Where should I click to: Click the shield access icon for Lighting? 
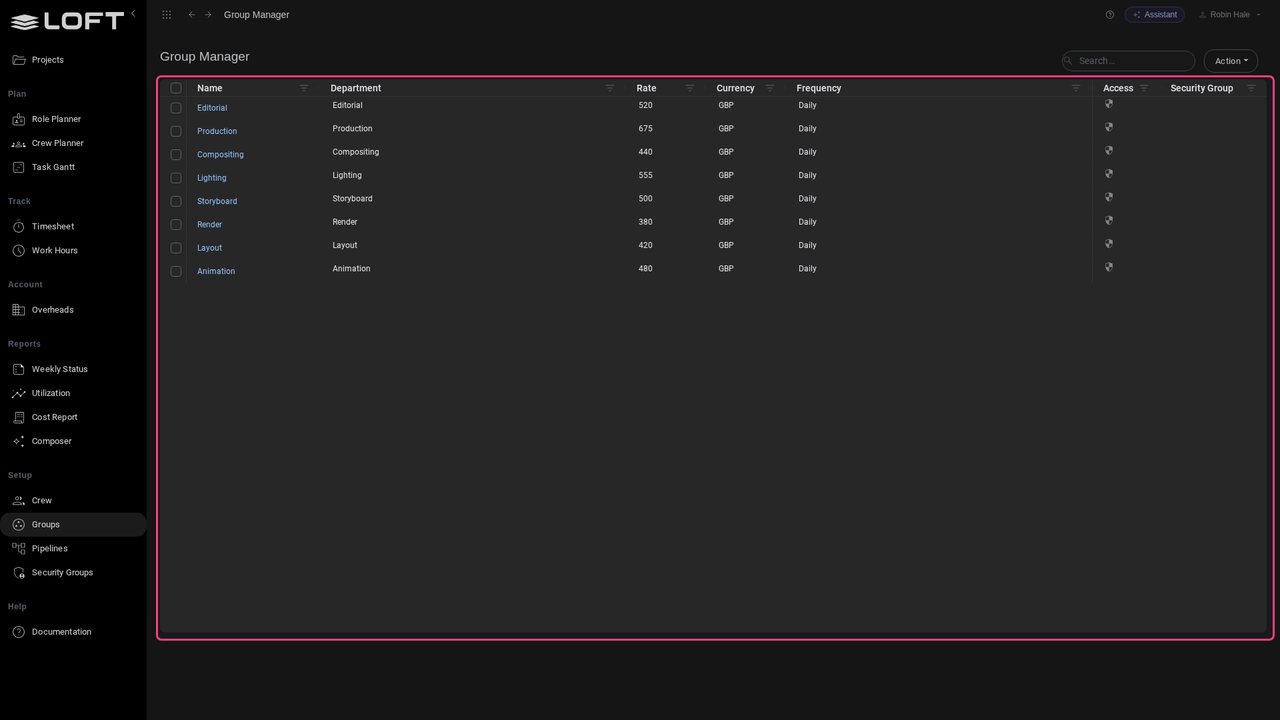pos(1109,174)
